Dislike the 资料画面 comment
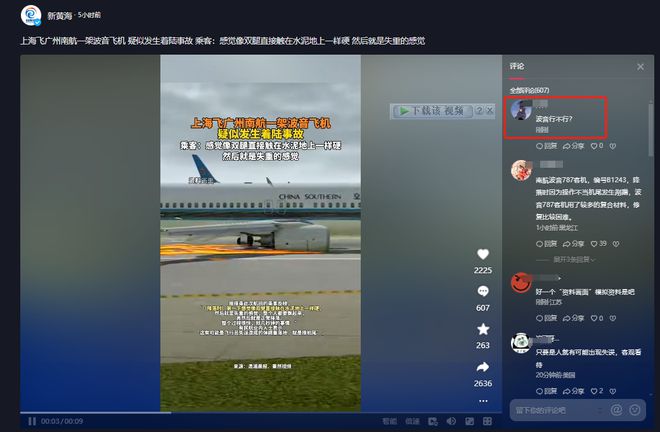 [613, 318]
